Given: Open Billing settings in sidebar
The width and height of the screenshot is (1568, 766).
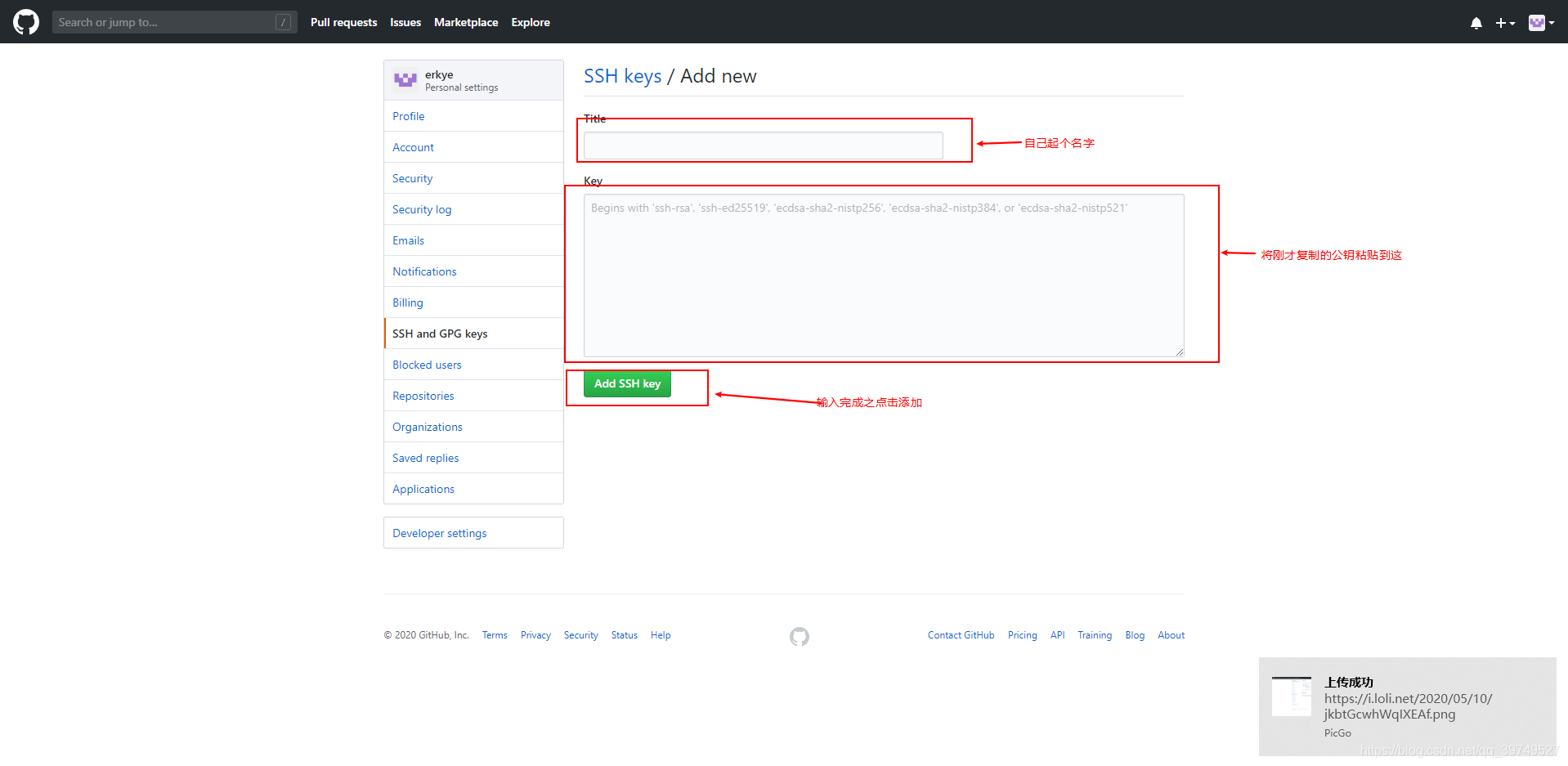Looking at the screenshot, I should (x=473, y=302).
